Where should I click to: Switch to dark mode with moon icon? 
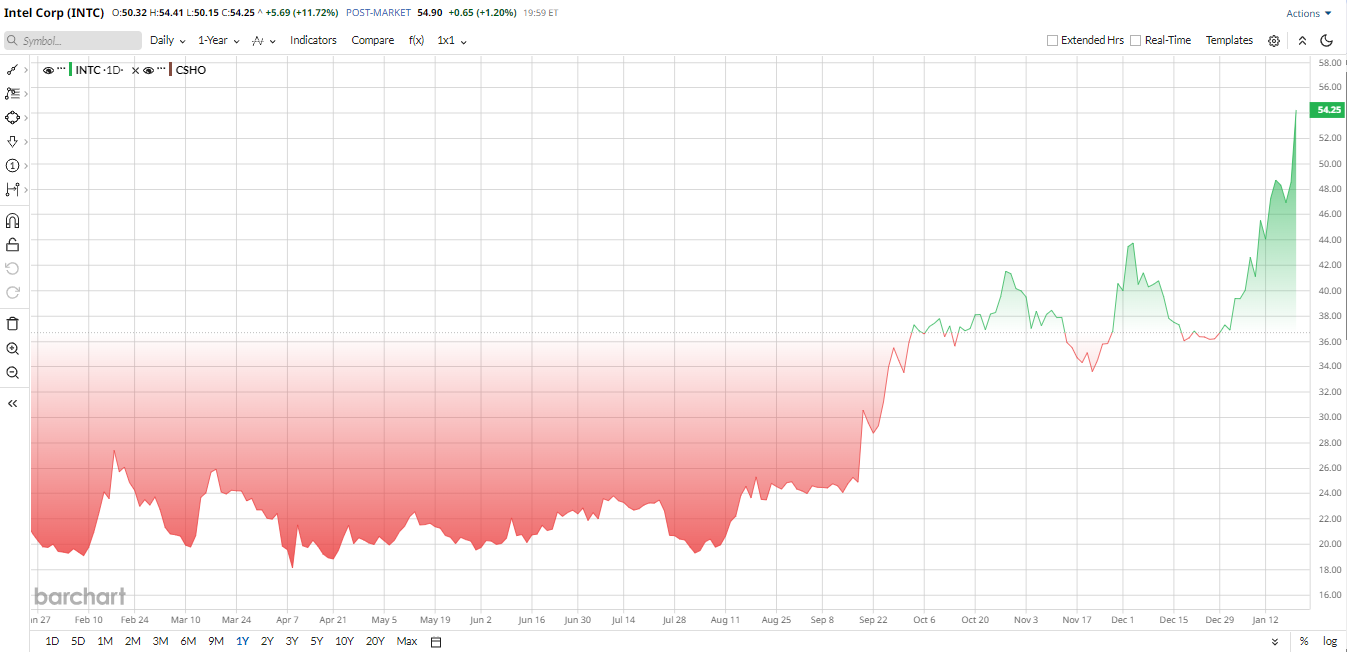(1327, 41)
